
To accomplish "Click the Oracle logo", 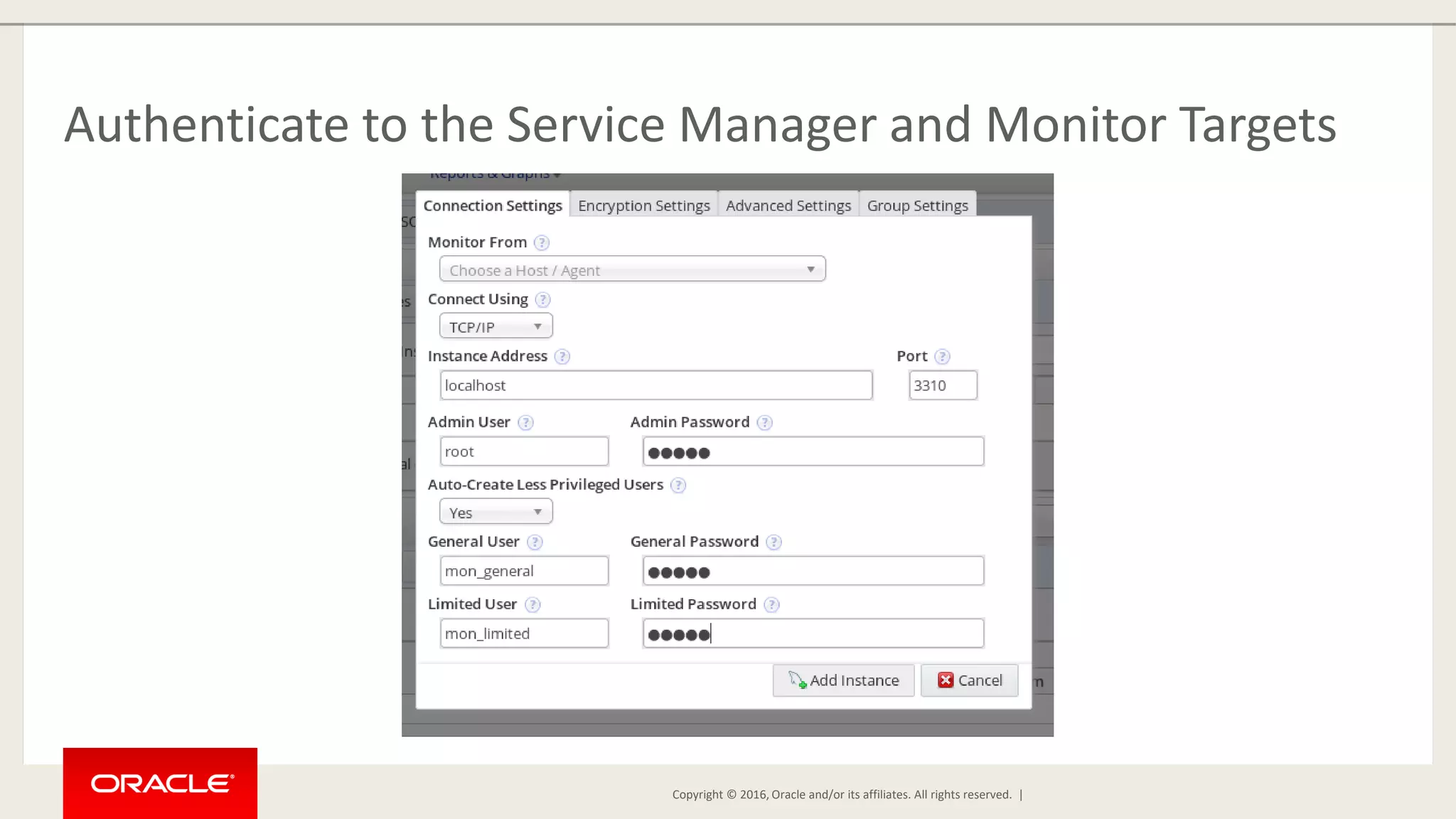I will pyautogui.click(x=161, y=783).
